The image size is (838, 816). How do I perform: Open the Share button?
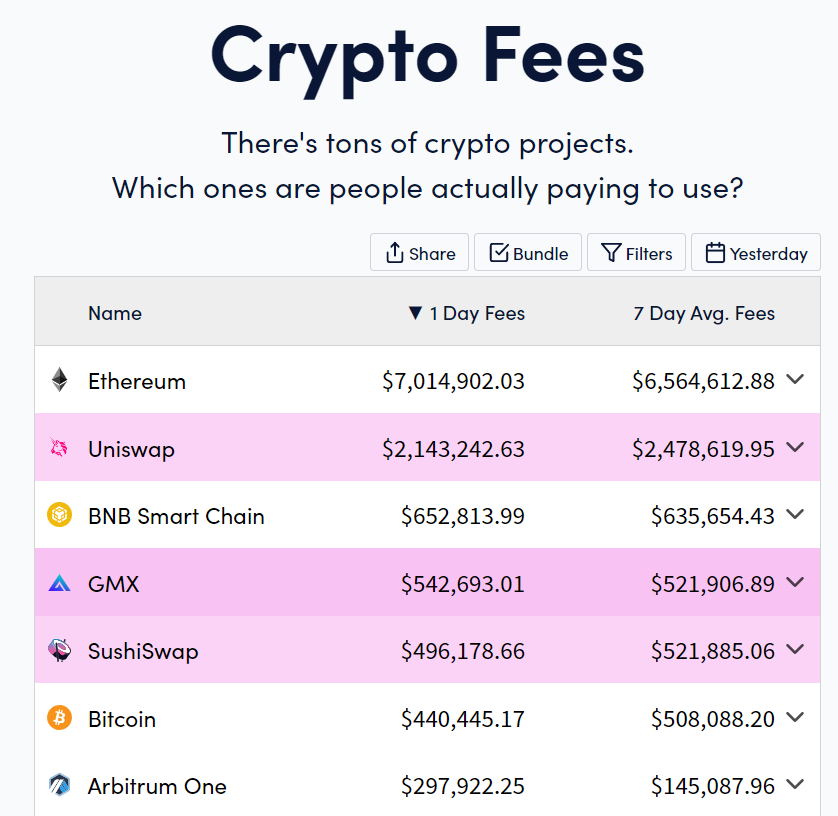[420, 252]
